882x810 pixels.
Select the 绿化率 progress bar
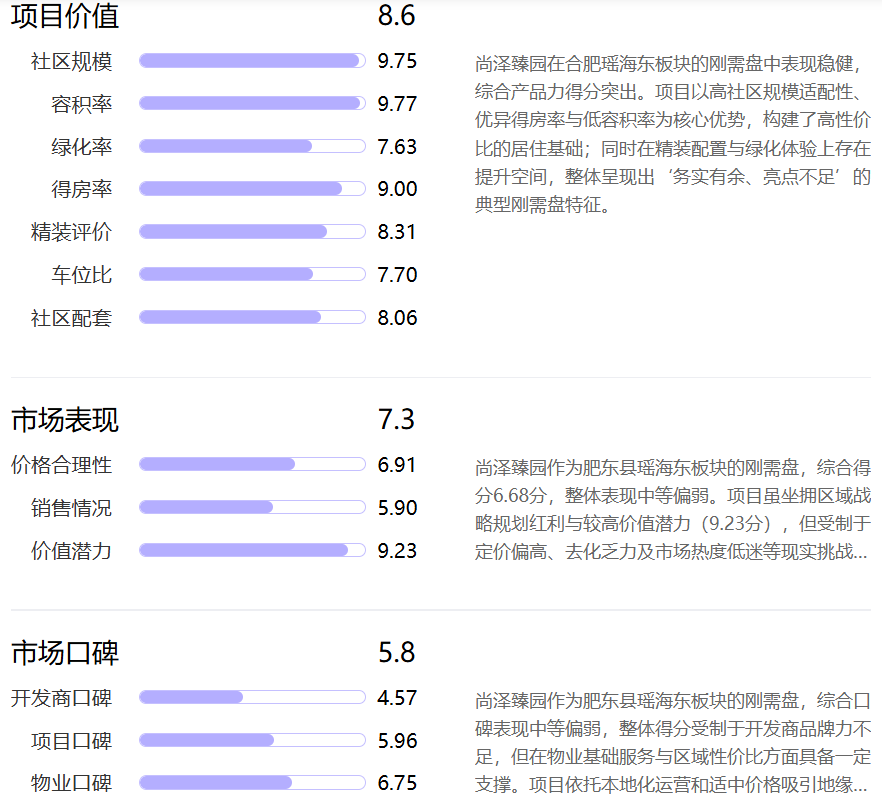coord(251,145)
